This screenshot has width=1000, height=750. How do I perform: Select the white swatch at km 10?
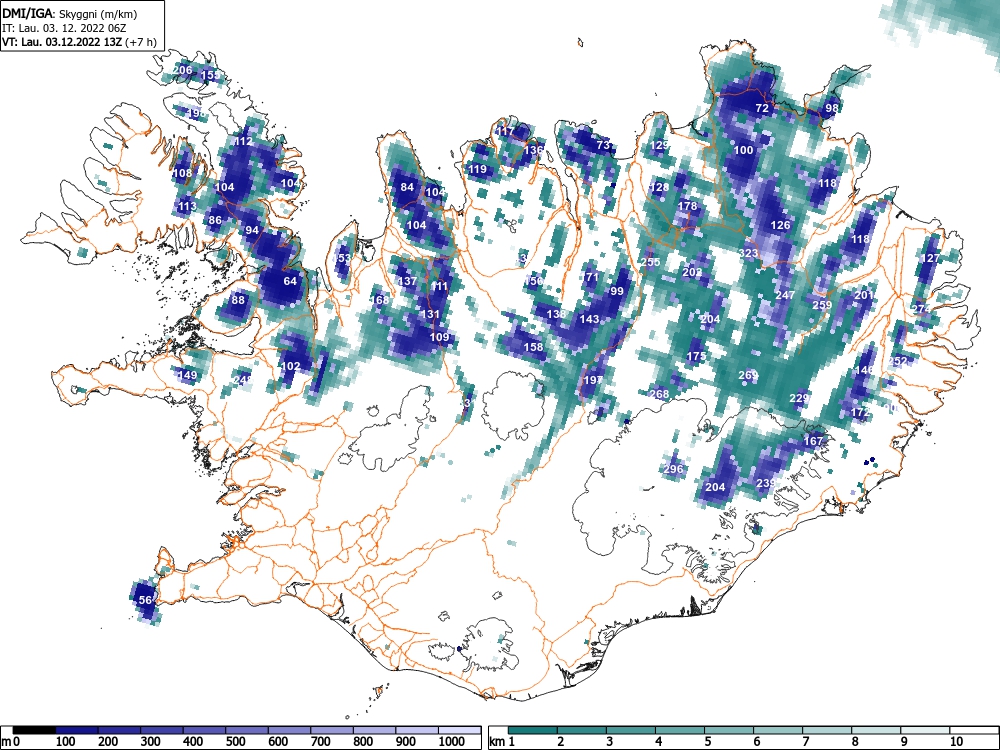(x=974, y=731)
